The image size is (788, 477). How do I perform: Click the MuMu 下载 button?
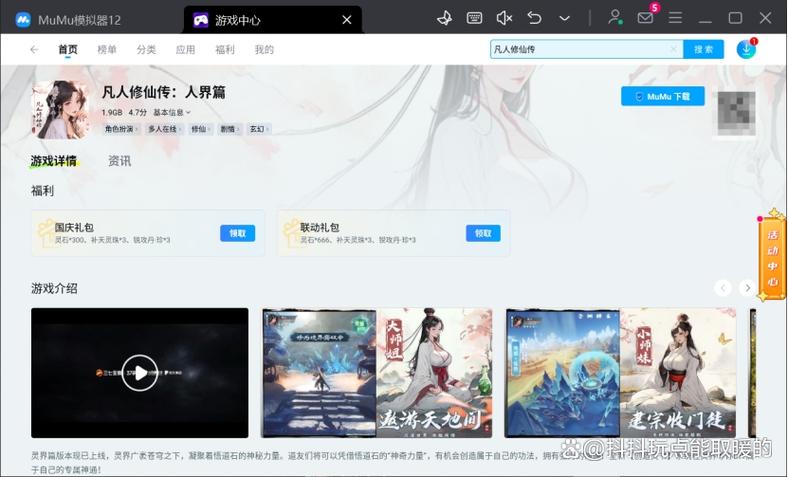[x=662, y=97]
